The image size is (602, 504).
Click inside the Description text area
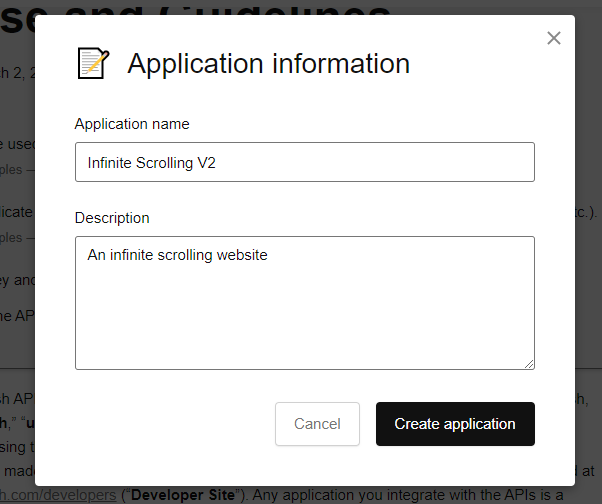click(x=305, y=303)
